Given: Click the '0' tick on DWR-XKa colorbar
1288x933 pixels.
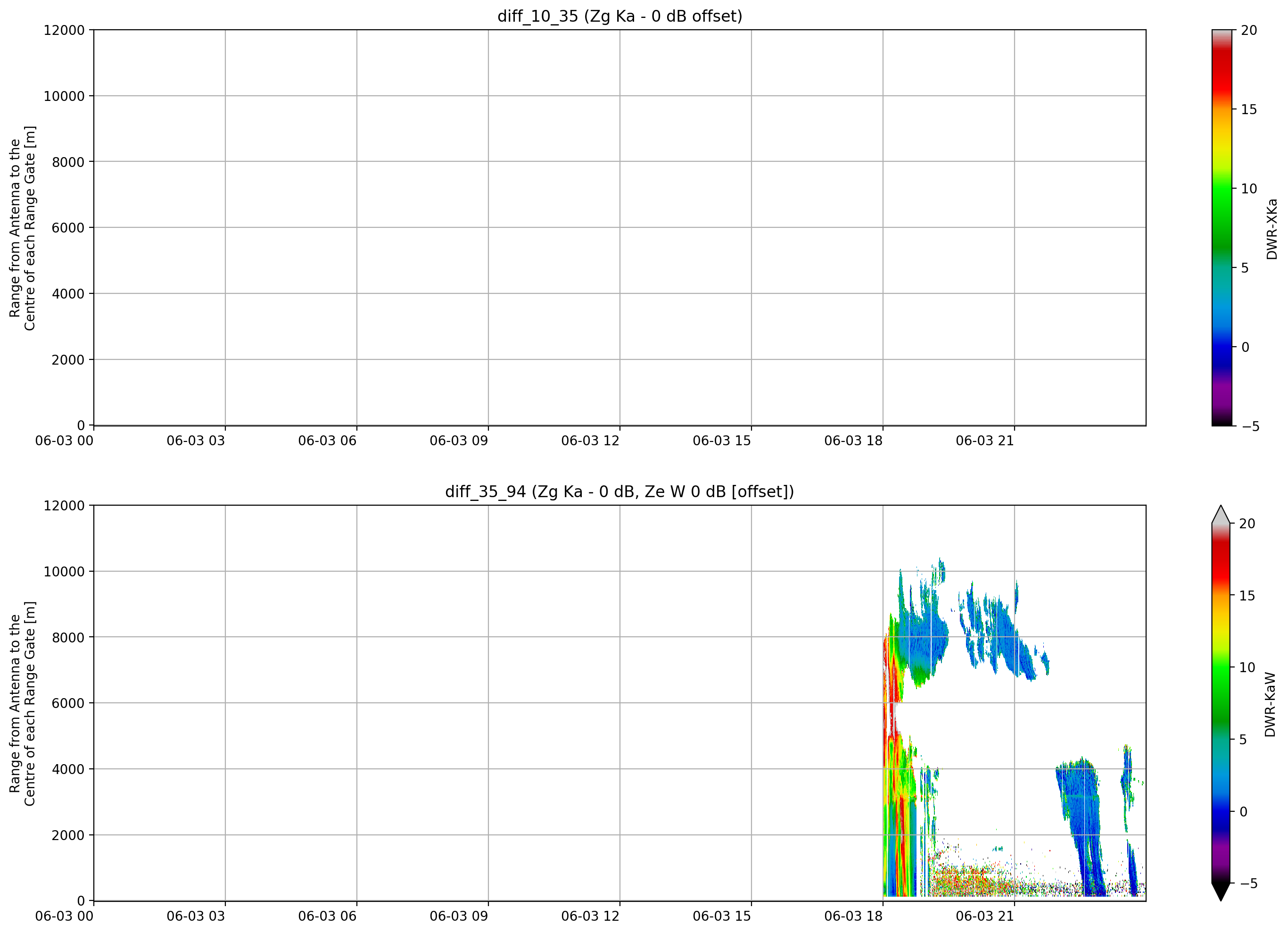Looking at the screenshot, I should (x=1245, y=347).
